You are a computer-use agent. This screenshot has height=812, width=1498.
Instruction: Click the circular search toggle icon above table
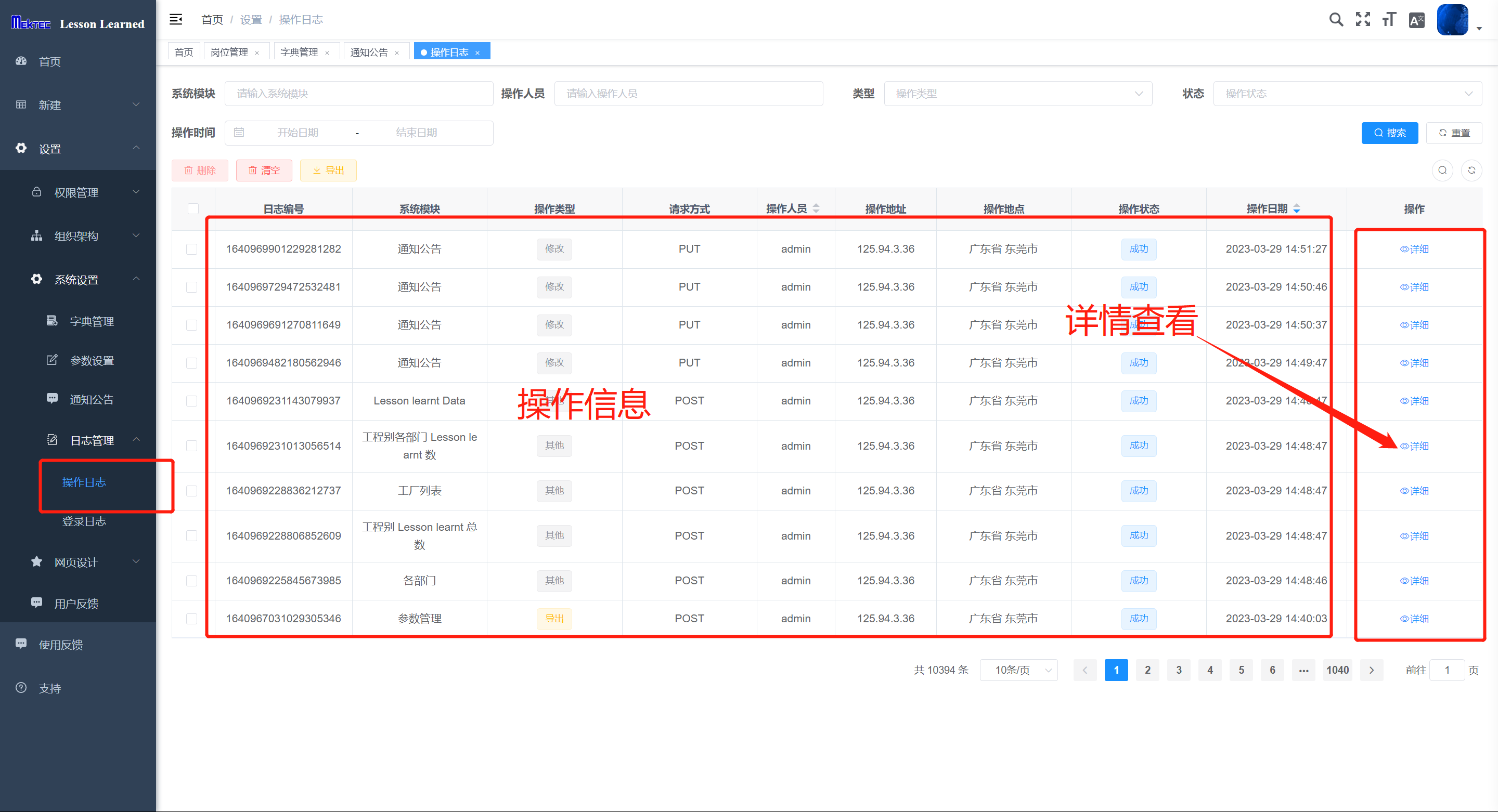click(1442, 171)
